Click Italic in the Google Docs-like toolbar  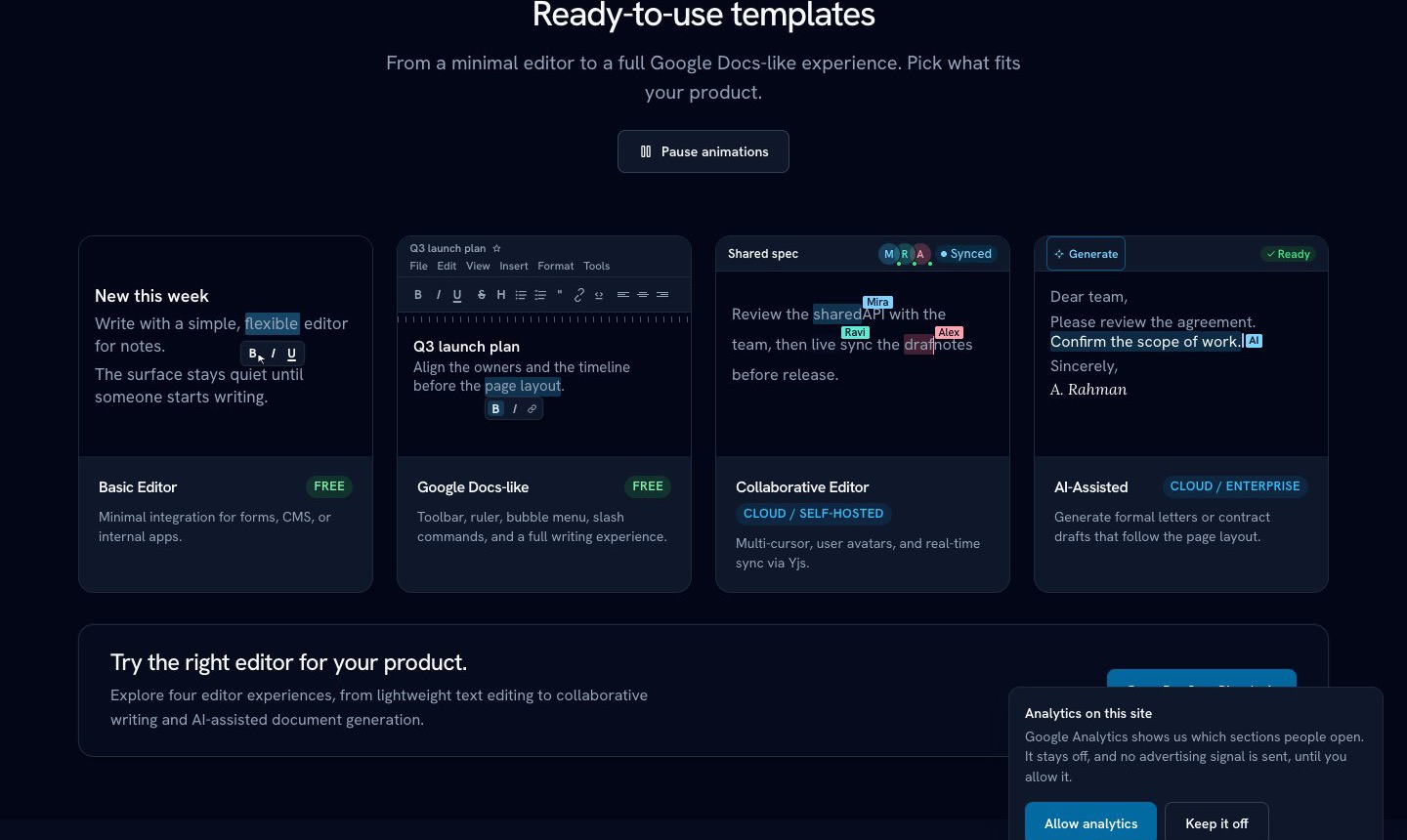(x=438, y=295)
